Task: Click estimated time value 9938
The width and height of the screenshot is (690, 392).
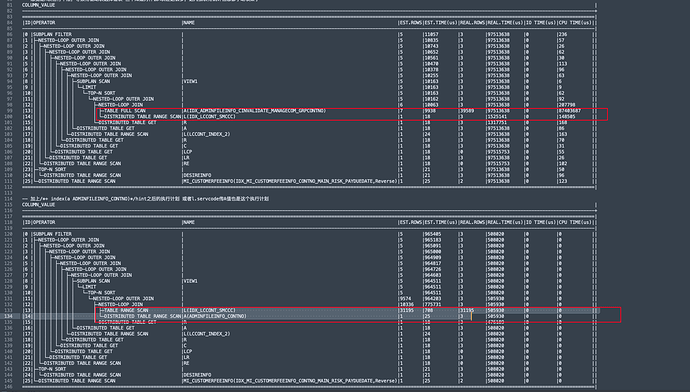Action: click(x=430, y=111)
